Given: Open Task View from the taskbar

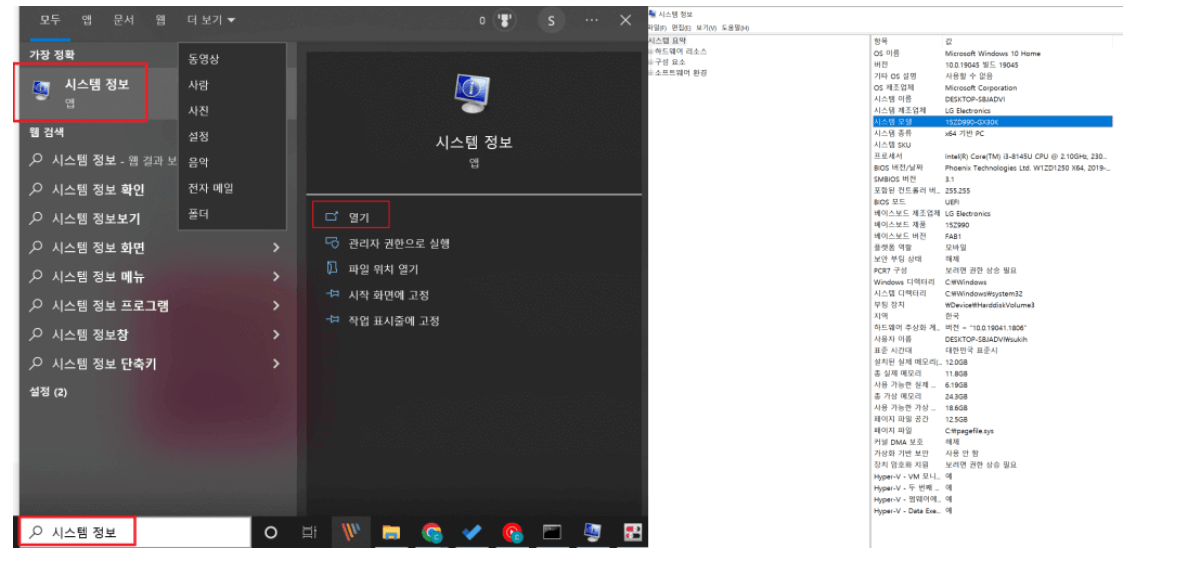Looking at the screenshot, I should pyautogui.click(x=309, y=533).
